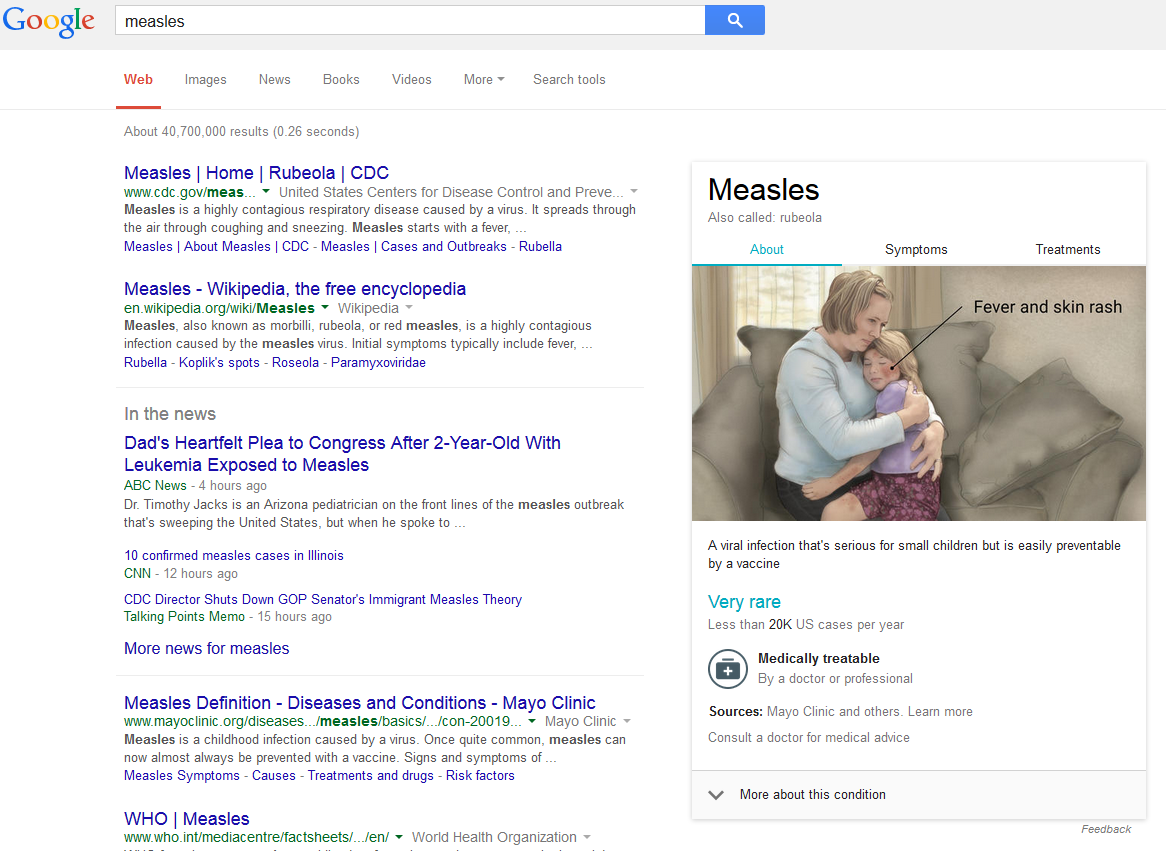Open the Symptoms tab in measles panel

point(916,250)
